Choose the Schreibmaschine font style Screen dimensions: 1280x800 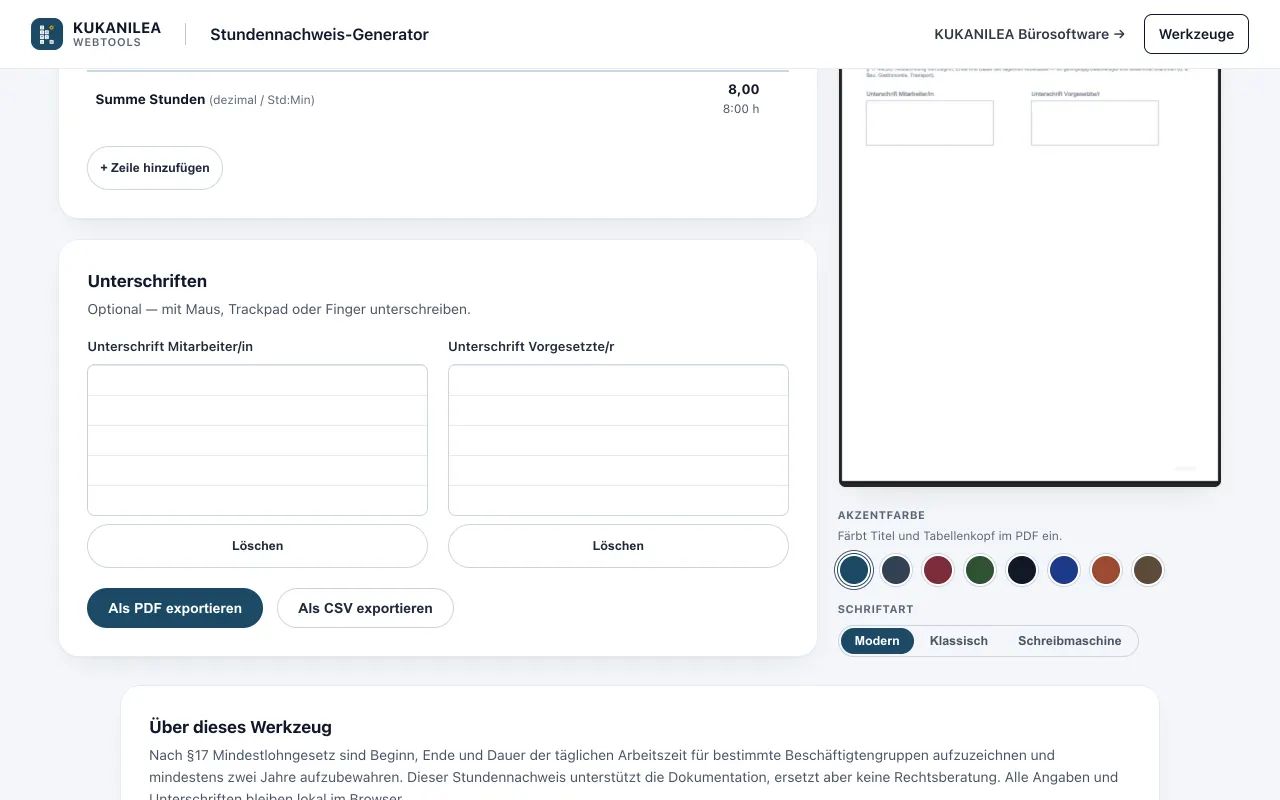(x=1070, y=641)
